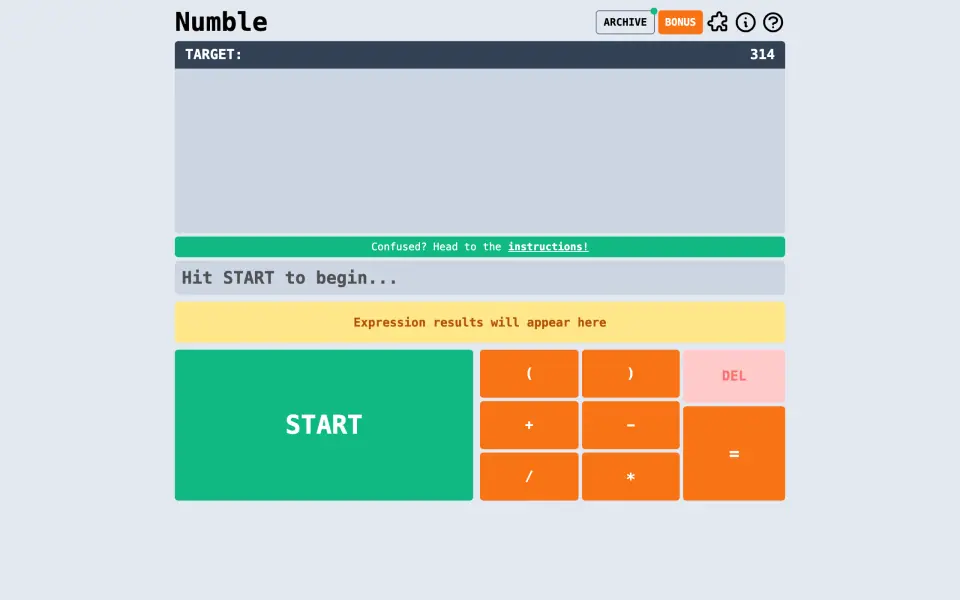The image size is (960, 600).
Task: Click the minus operator key
Action: [631, 425]
